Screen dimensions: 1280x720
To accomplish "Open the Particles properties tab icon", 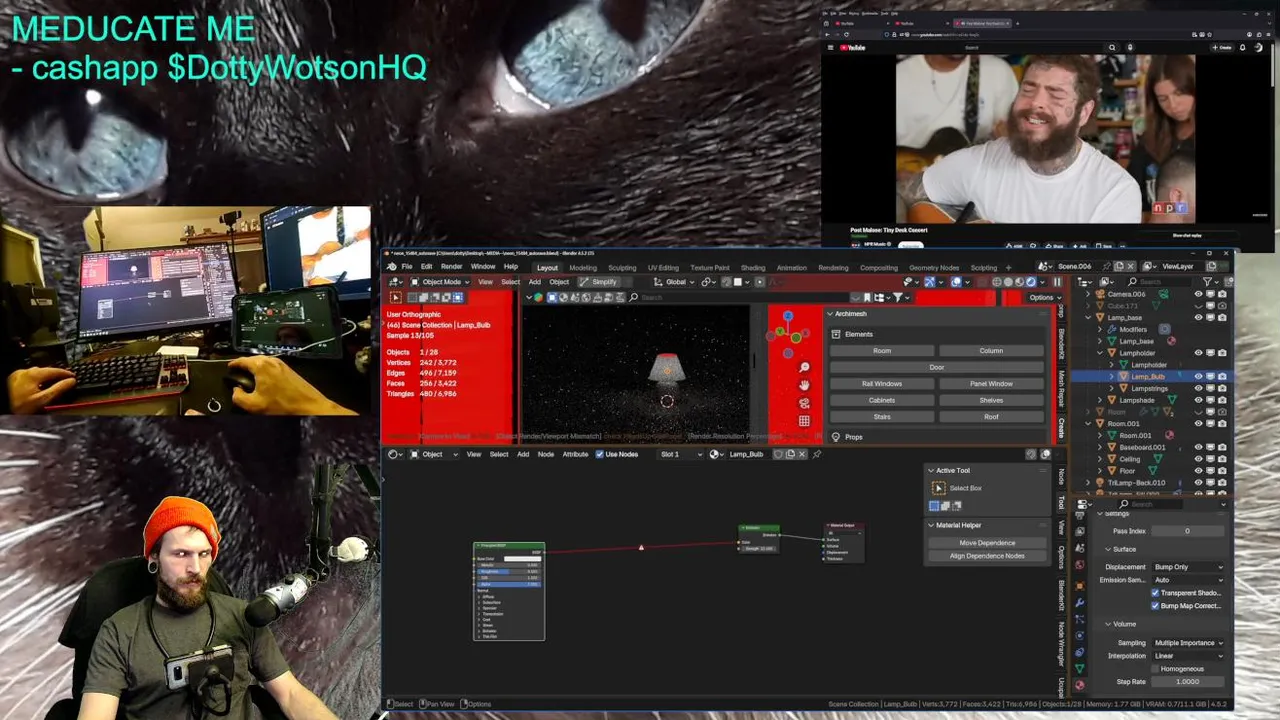I will click(1080, 619).
